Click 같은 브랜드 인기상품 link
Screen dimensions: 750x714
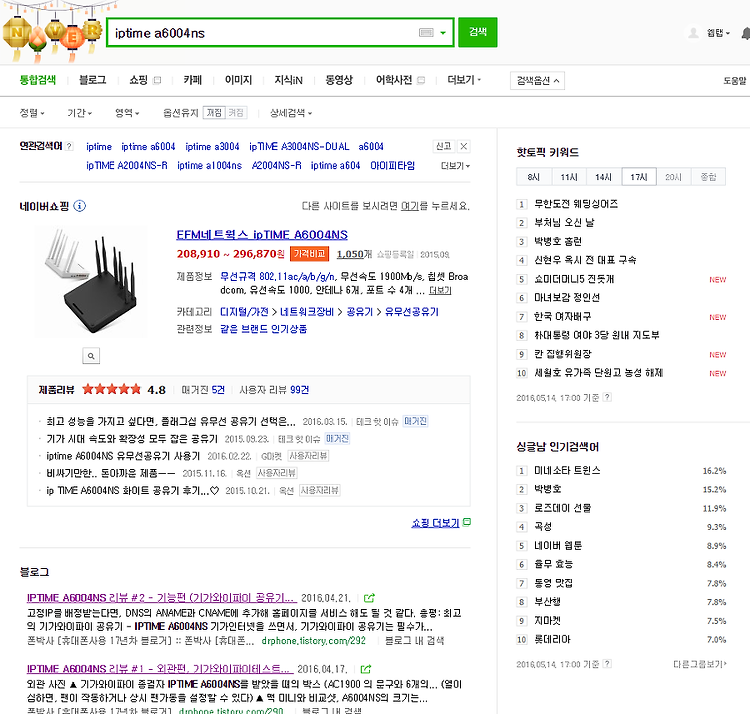[x=264, y=329]
